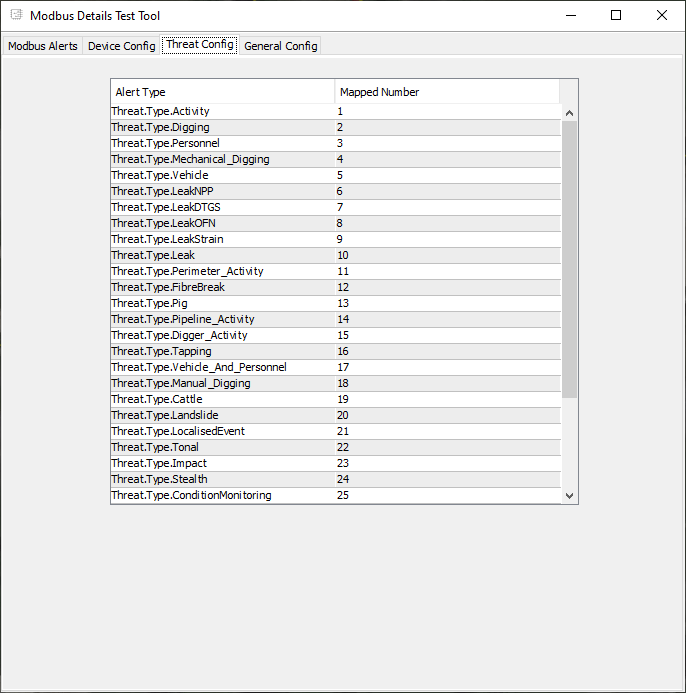The height and width of the screenshot is (693, 686).
Task: Select the Threat.Type.Digger_Activity row
Action: pos(336,335)
